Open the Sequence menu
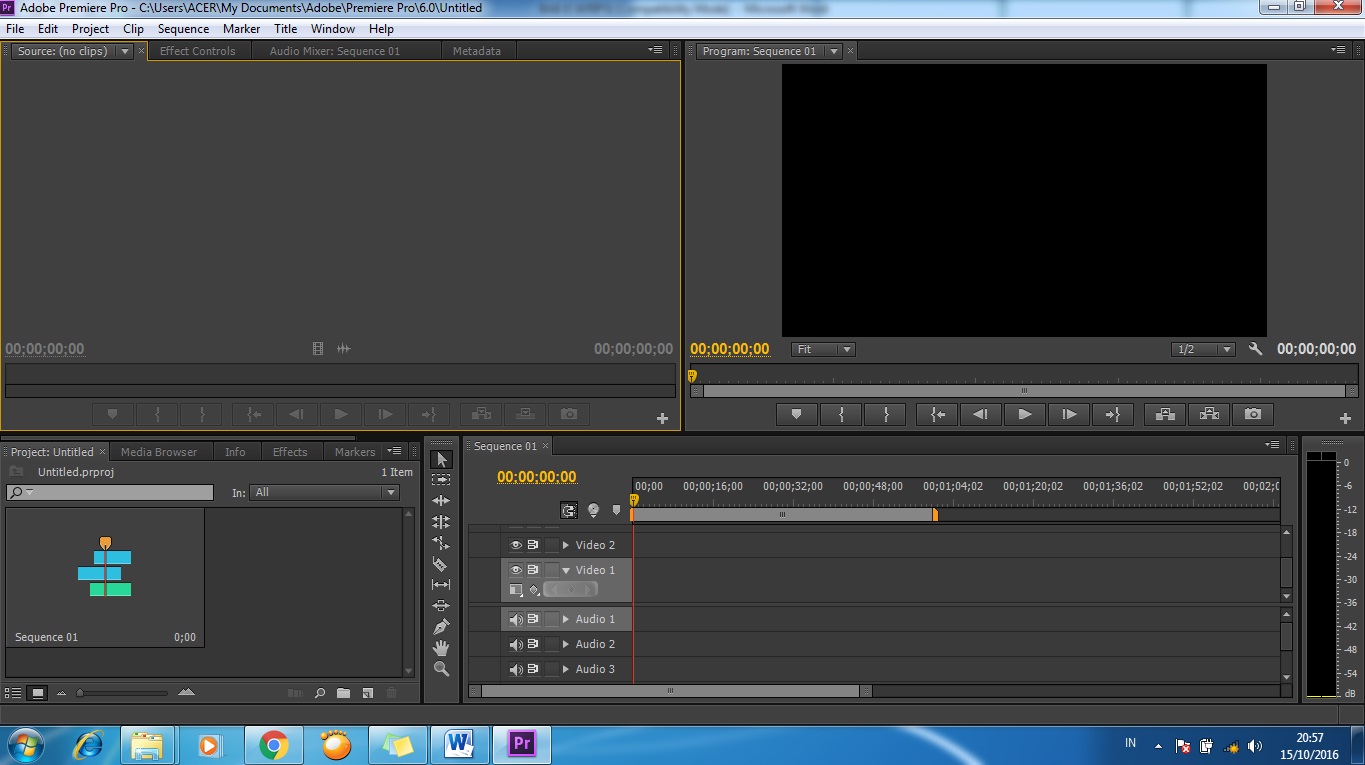 pyautogui.click(x=183, y=29)
